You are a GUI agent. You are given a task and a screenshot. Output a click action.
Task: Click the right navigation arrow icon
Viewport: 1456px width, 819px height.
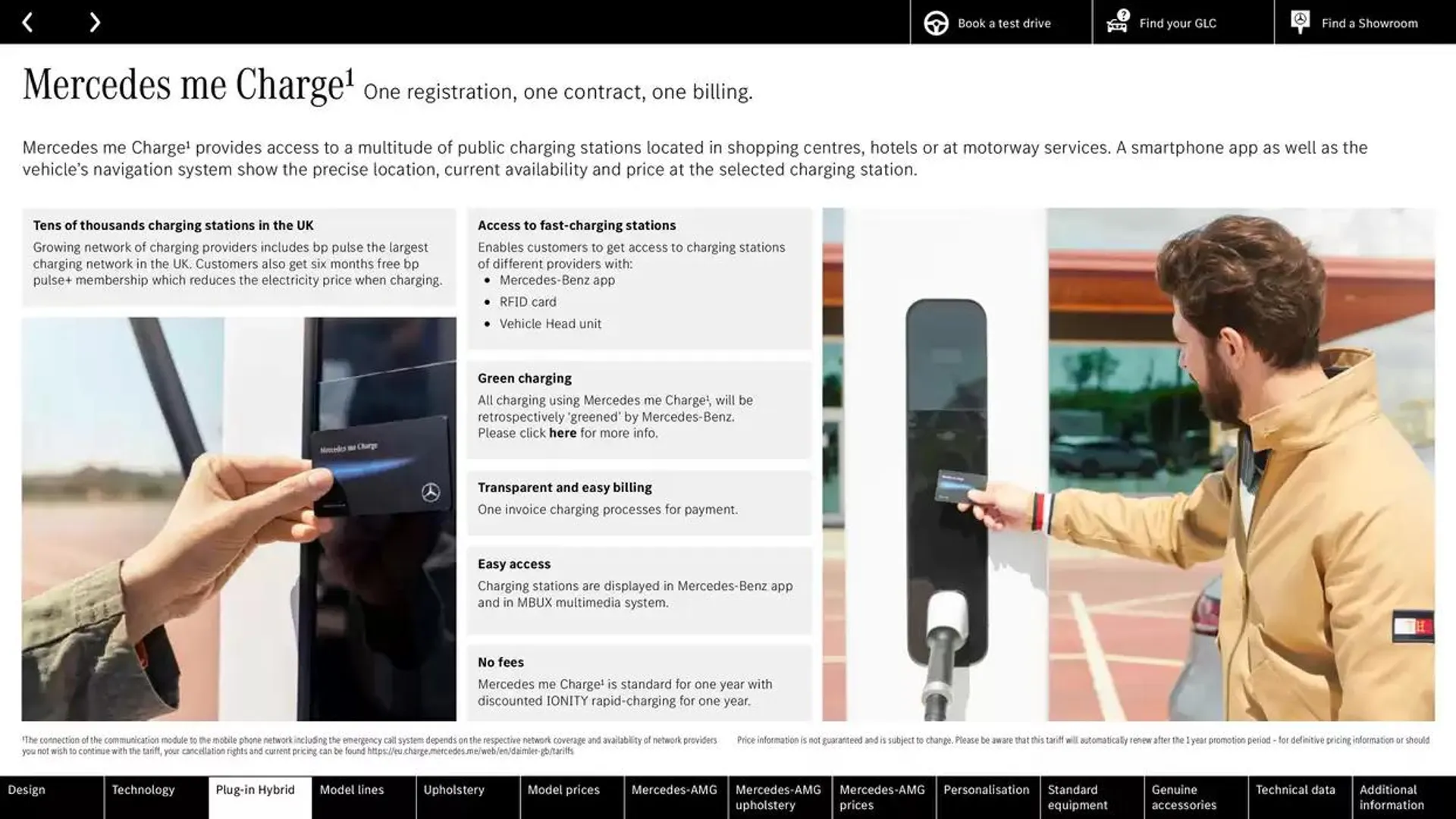[93, 21]
